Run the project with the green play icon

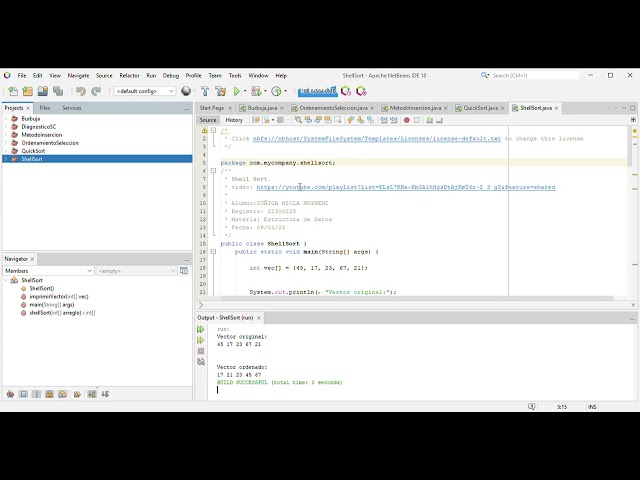pyautogui.click(x=236, y=91)
